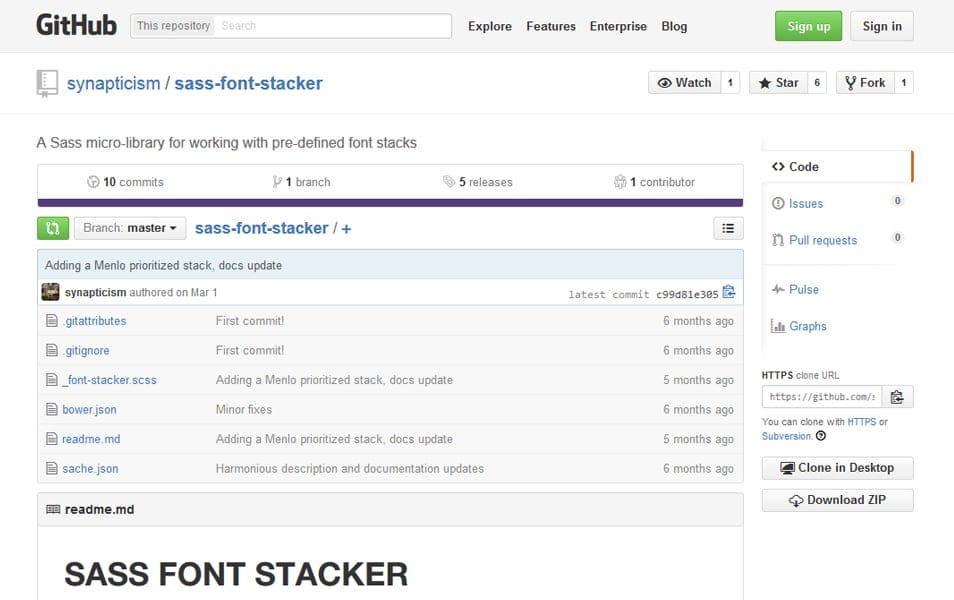
Task: Click the Download ZIP button
Action: [837, 500]
